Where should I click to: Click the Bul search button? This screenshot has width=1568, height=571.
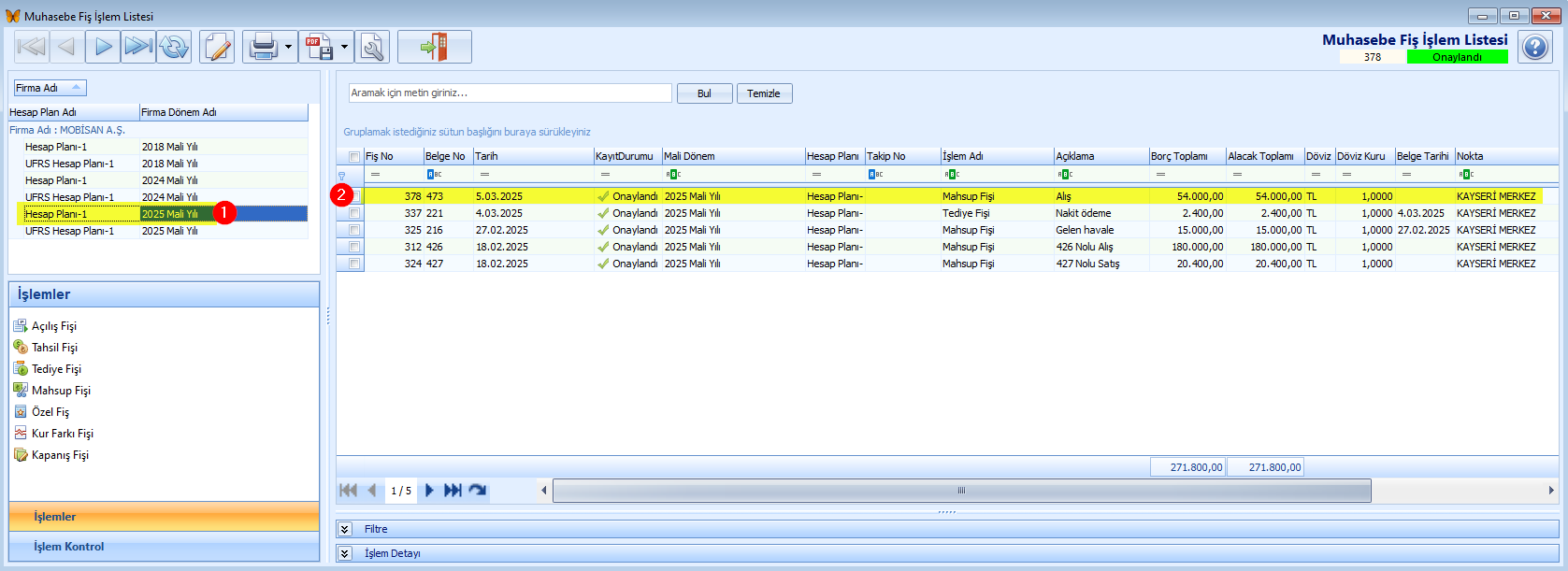pyautogui.click(x=704, y=93)
